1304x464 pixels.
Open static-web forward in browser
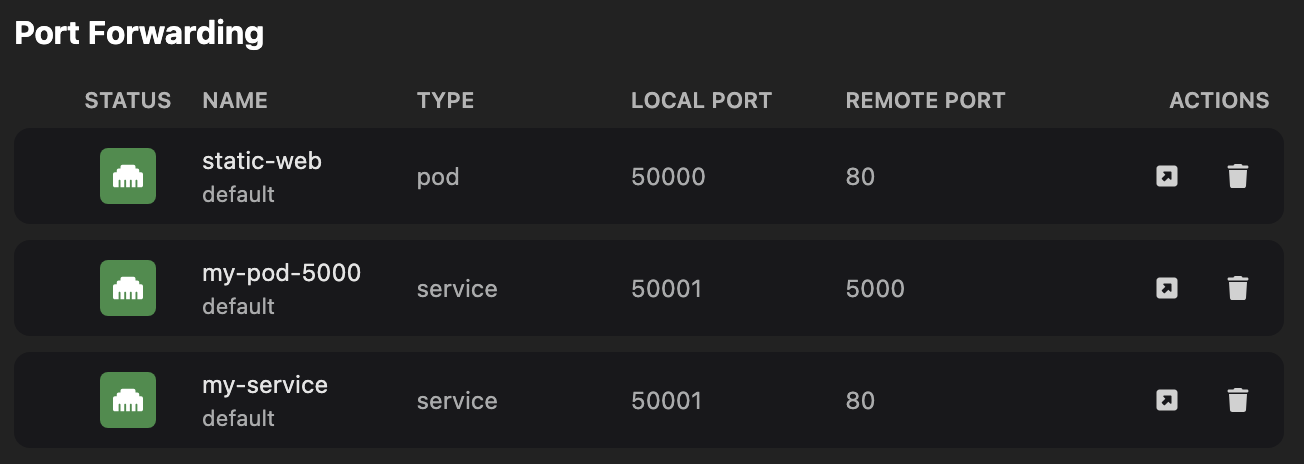click(x=1166, y=177)
